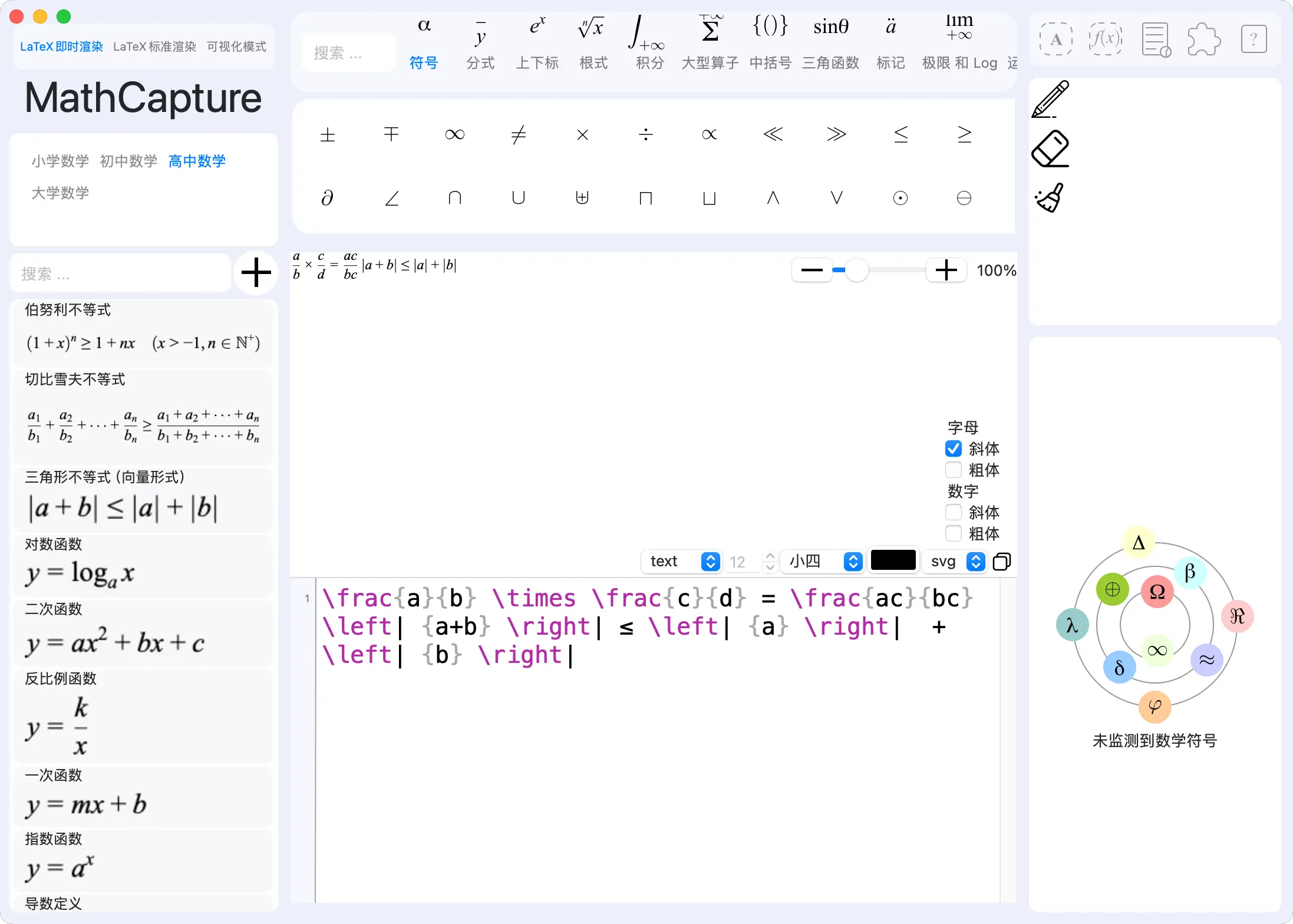Select the pencil drawing tool

(x=1050, y=99)
